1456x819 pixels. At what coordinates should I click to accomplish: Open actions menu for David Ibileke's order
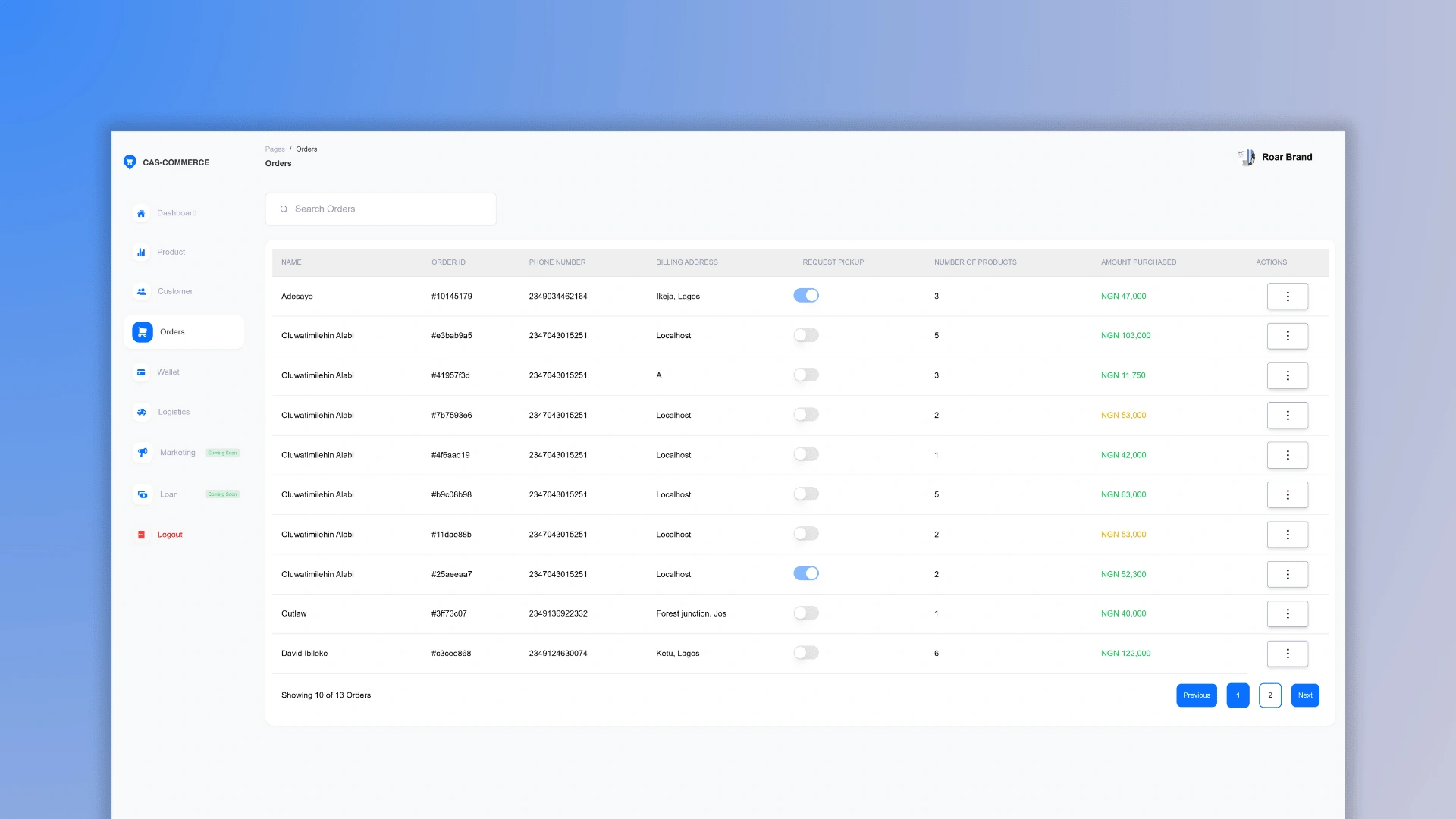point(1288,654)
